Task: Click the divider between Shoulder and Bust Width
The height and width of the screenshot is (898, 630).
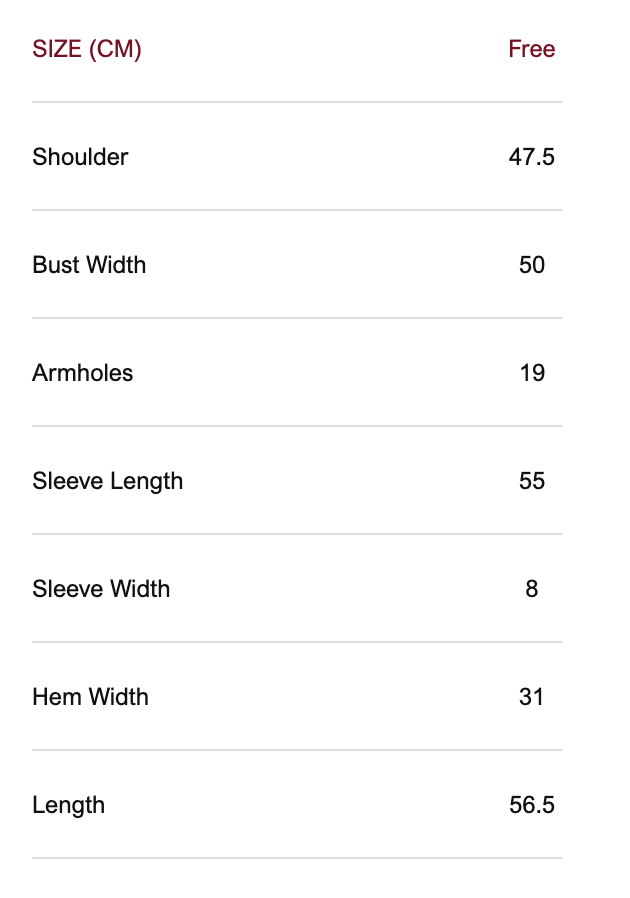Action: coord(297,210)
